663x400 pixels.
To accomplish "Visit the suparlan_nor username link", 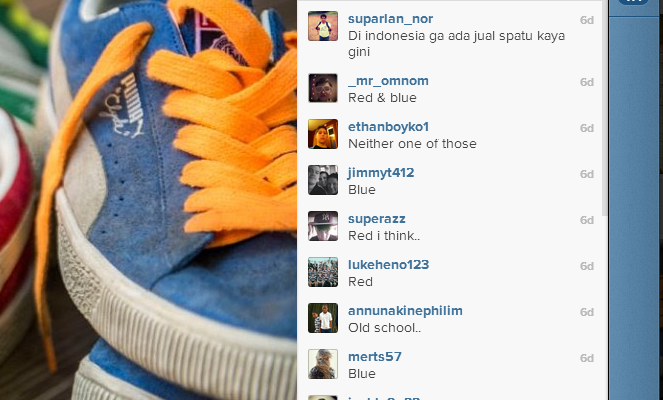I will (x=390, y=19).
